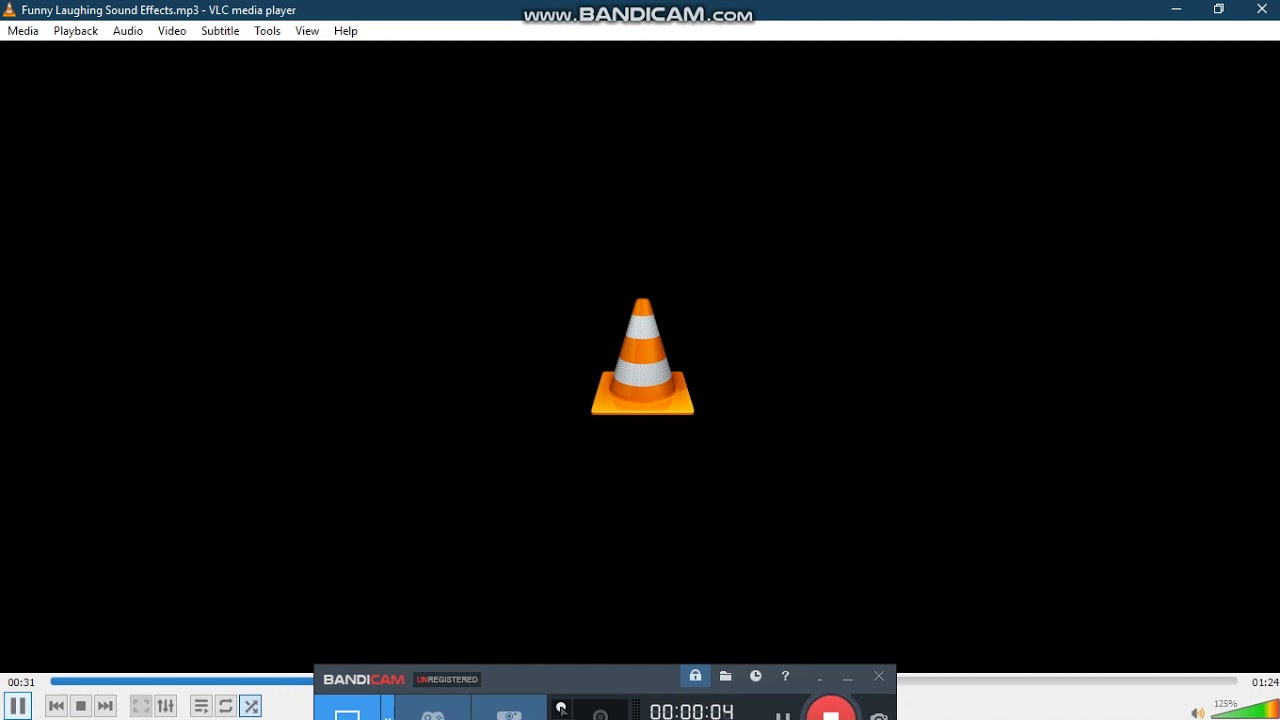1280x720 pixels.
Task: Minimize the VLC media player window
Action: point(1176,9)
